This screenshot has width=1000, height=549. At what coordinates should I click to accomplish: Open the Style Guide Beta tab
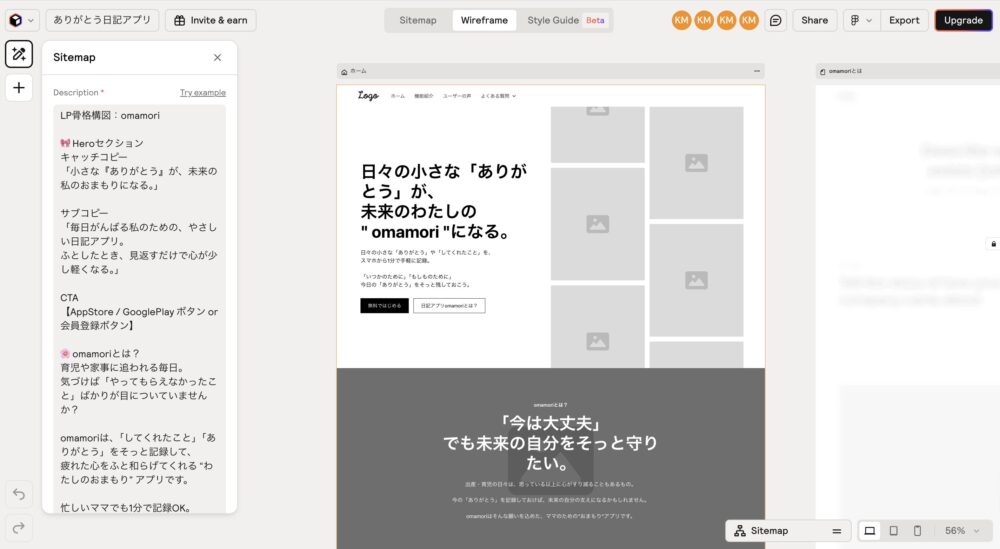click(x=566, y=20)
